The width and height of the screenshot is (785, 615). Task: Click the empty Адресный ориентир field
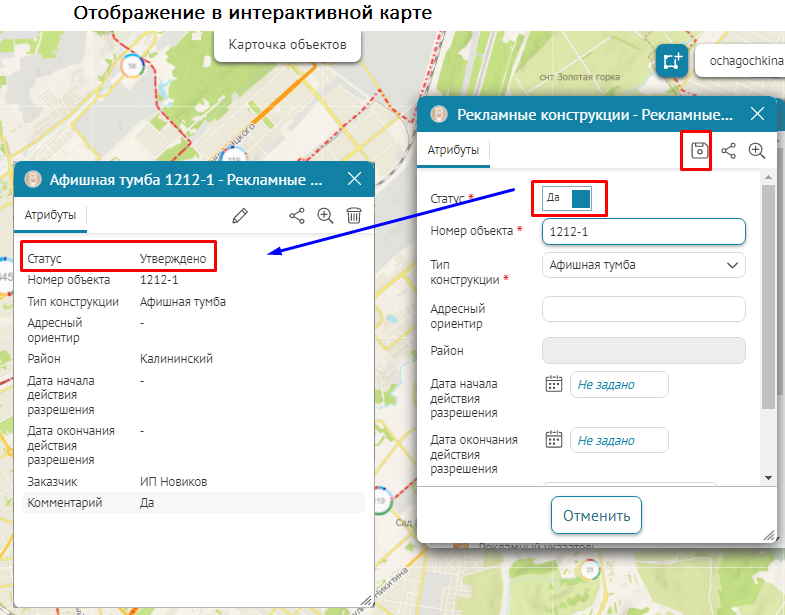point(643,309)
